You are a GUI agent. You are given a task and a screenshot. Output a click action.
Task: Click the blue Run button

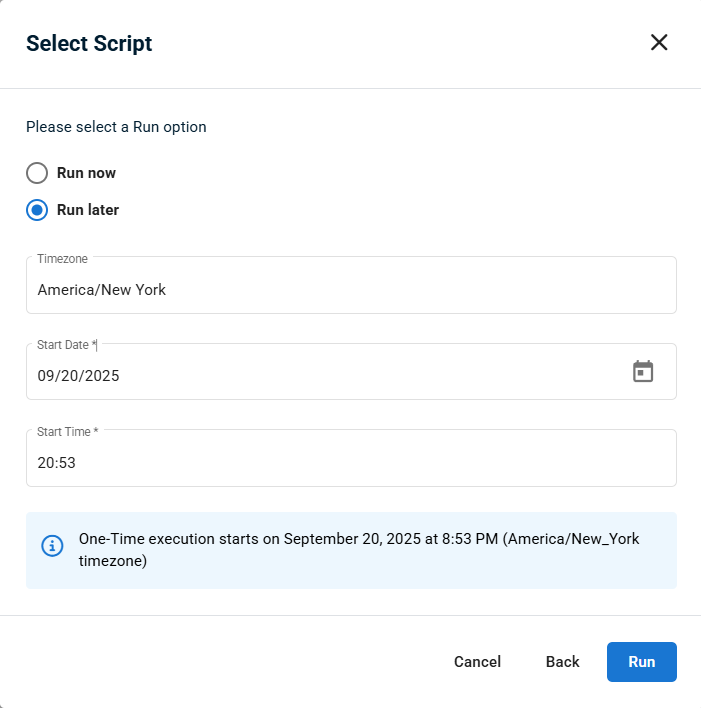tap(642, 661)
